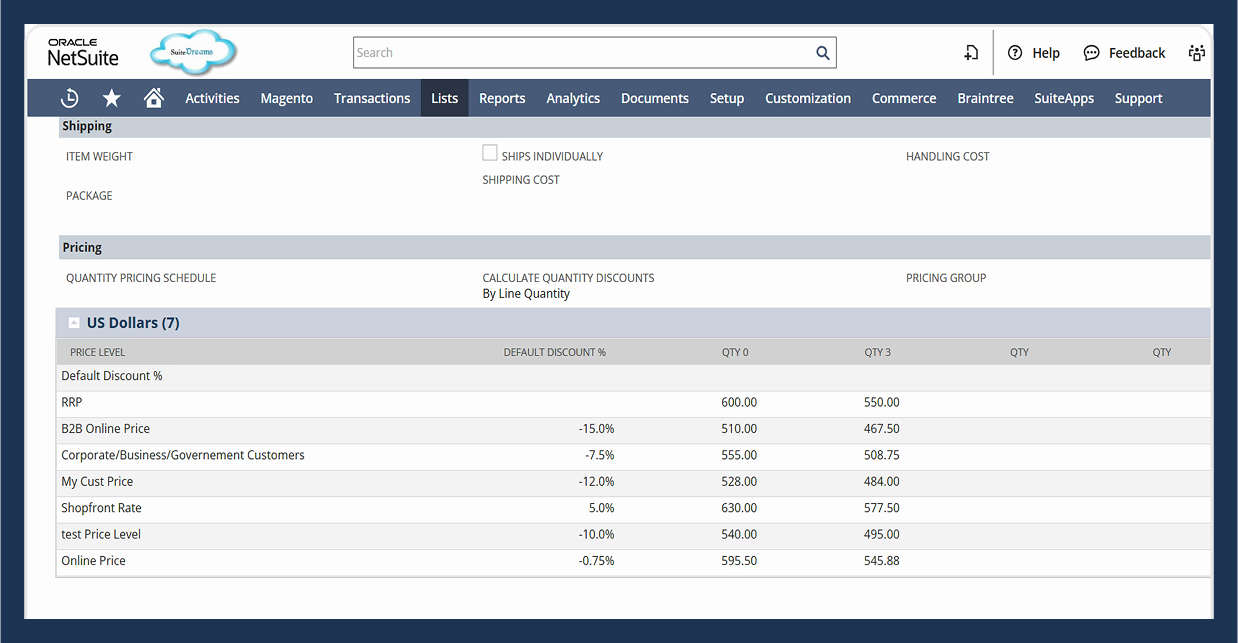Screen dimensions: 1238x643
Task: Open the Shortcuts star icon
Action: click(111, 98)
